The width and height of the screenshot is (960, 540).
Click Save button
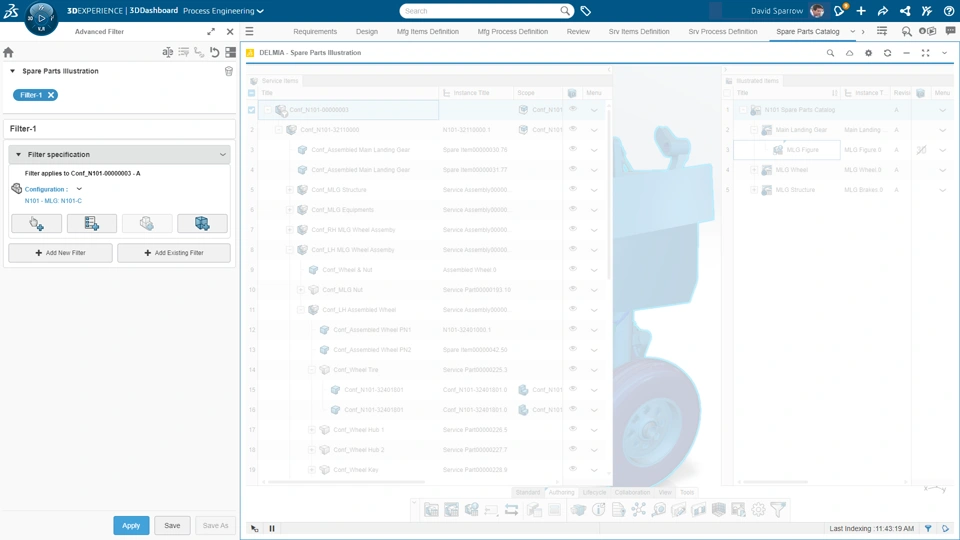tap(172, 525)
